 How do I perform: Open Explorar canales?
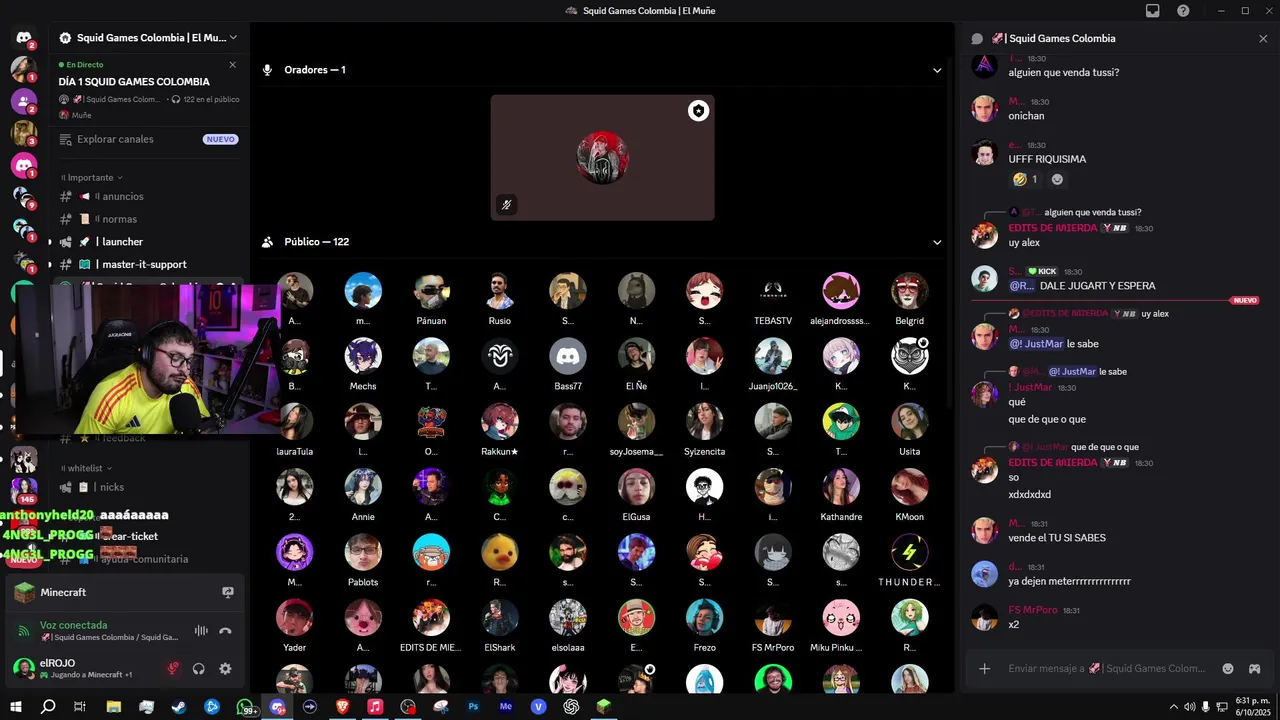(148, 139)
